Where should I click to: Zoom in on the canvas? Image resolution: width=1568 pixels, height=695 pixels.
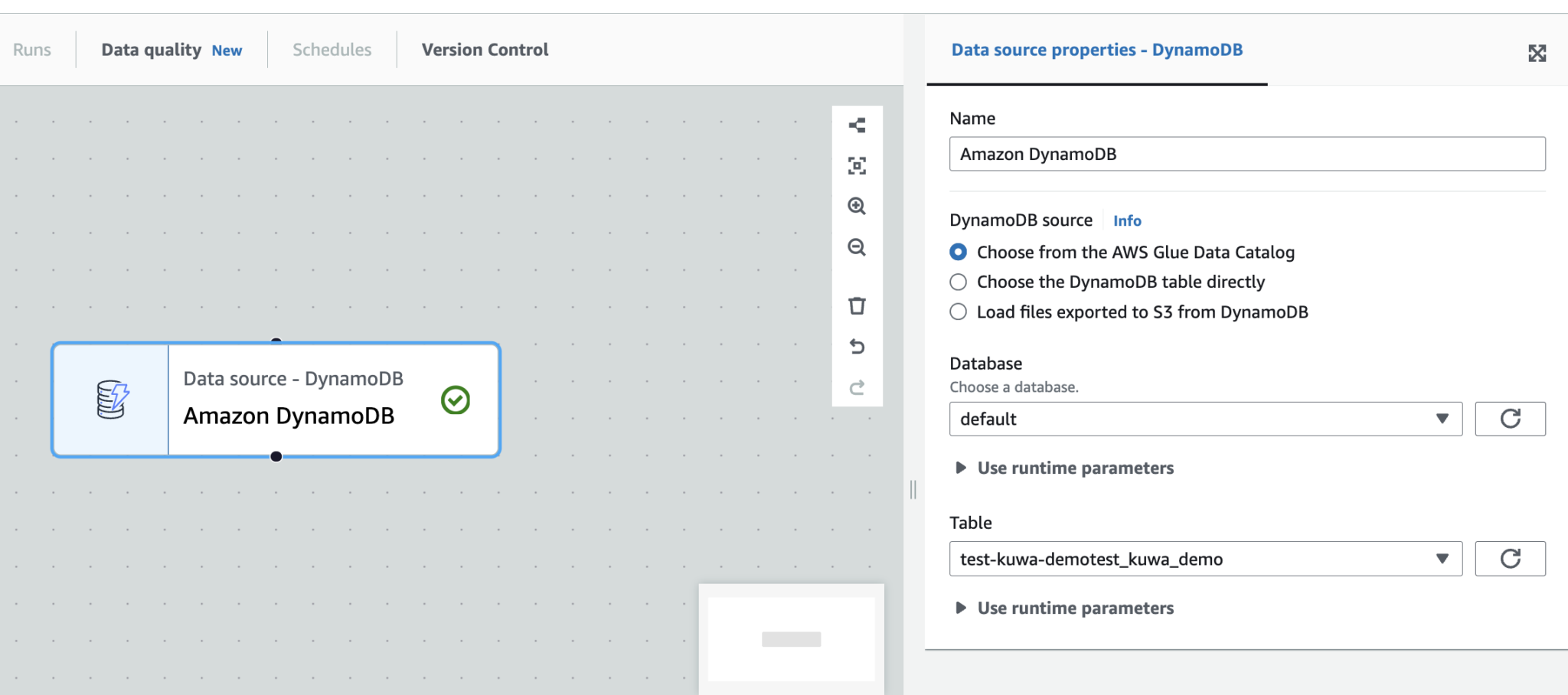pyautogui.click(x=857, y=207)
